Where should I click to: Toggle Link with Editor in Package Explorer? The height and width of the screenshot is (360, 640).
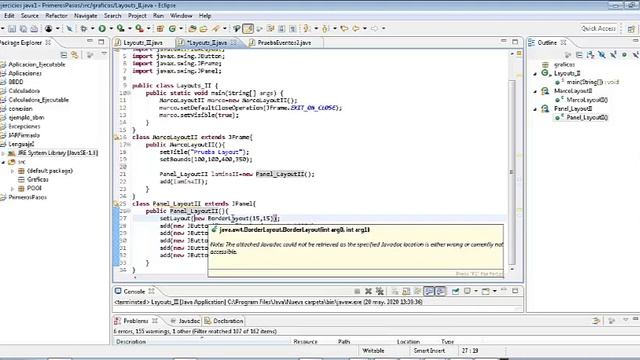75,55
